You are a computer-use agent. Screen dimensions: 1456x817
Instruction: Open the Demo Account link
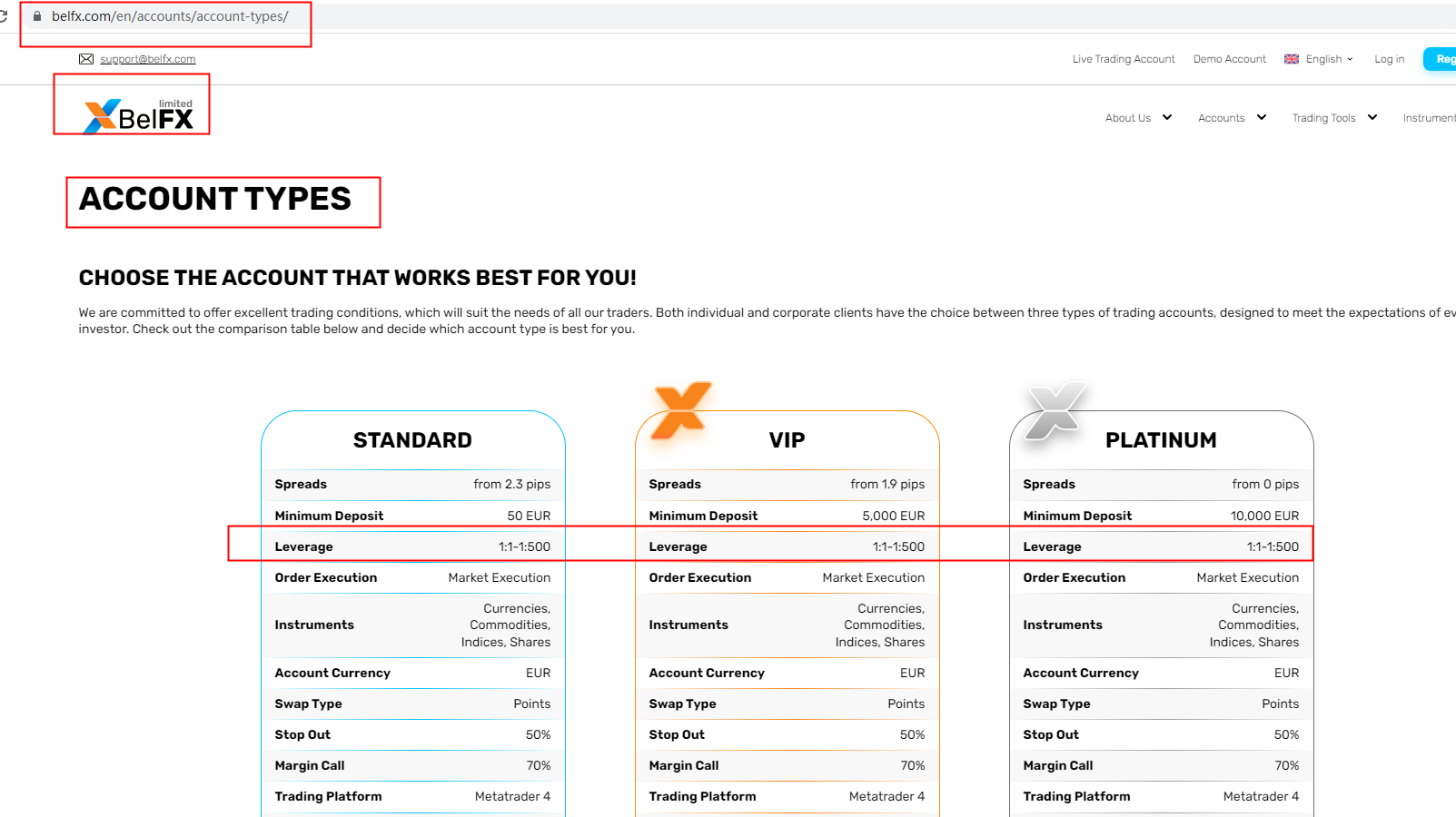click(x=1230, y=59)
